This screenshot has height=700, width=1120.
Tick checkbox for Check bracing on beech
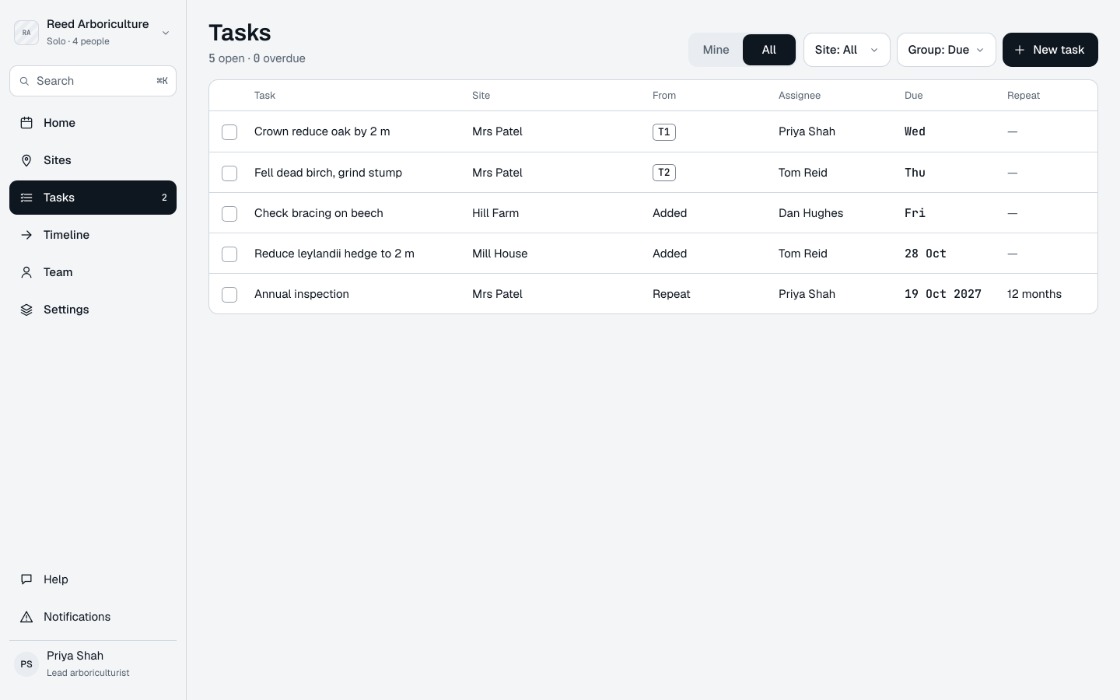point(229,214)
